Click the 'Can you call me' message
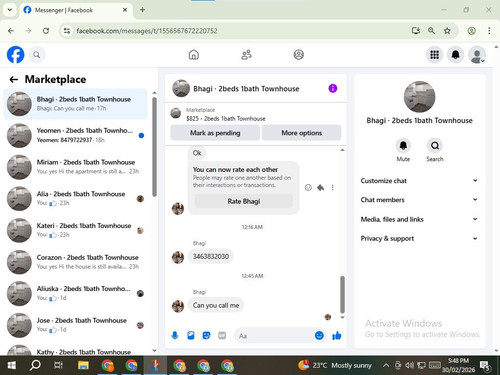Viewport: 500px width, 375px height. [x=216, y=305]
